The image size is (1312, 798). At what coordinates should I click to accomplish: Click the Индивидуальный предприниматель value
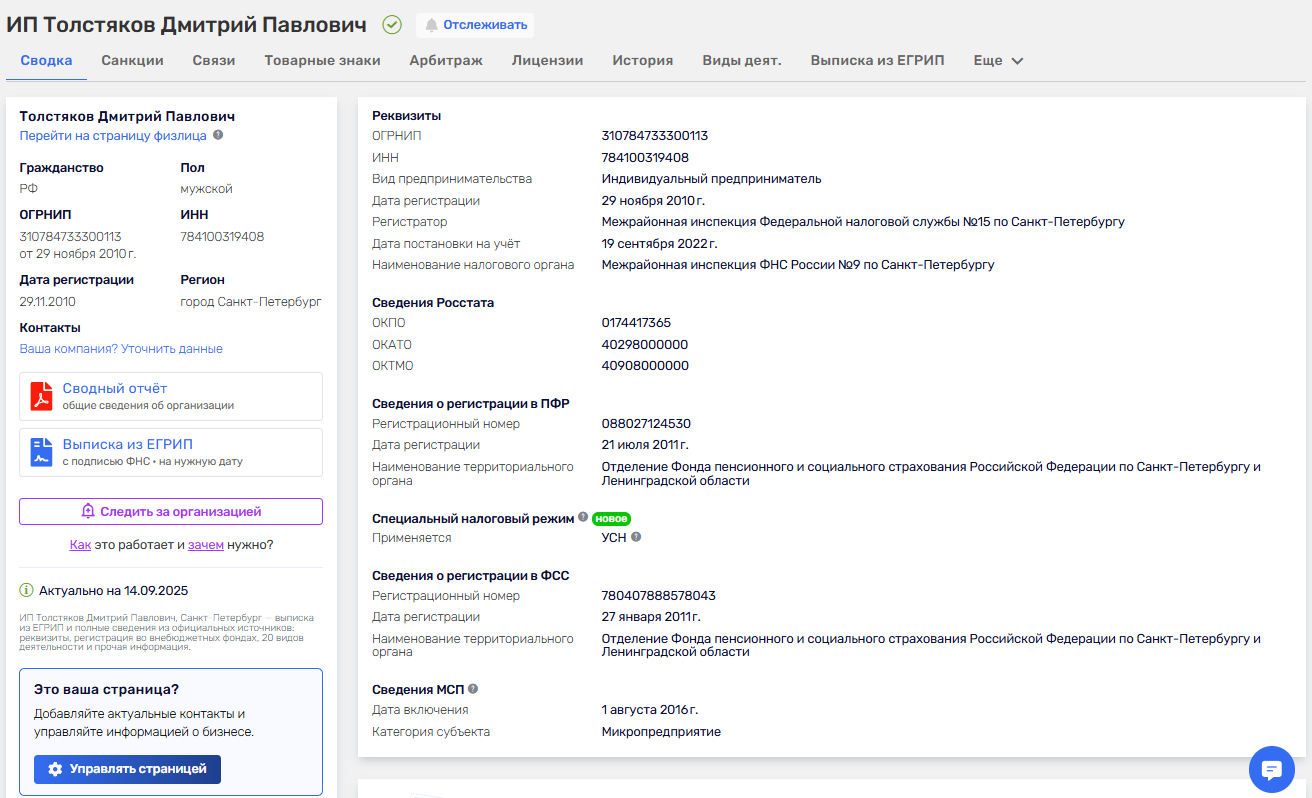(712, 179)
